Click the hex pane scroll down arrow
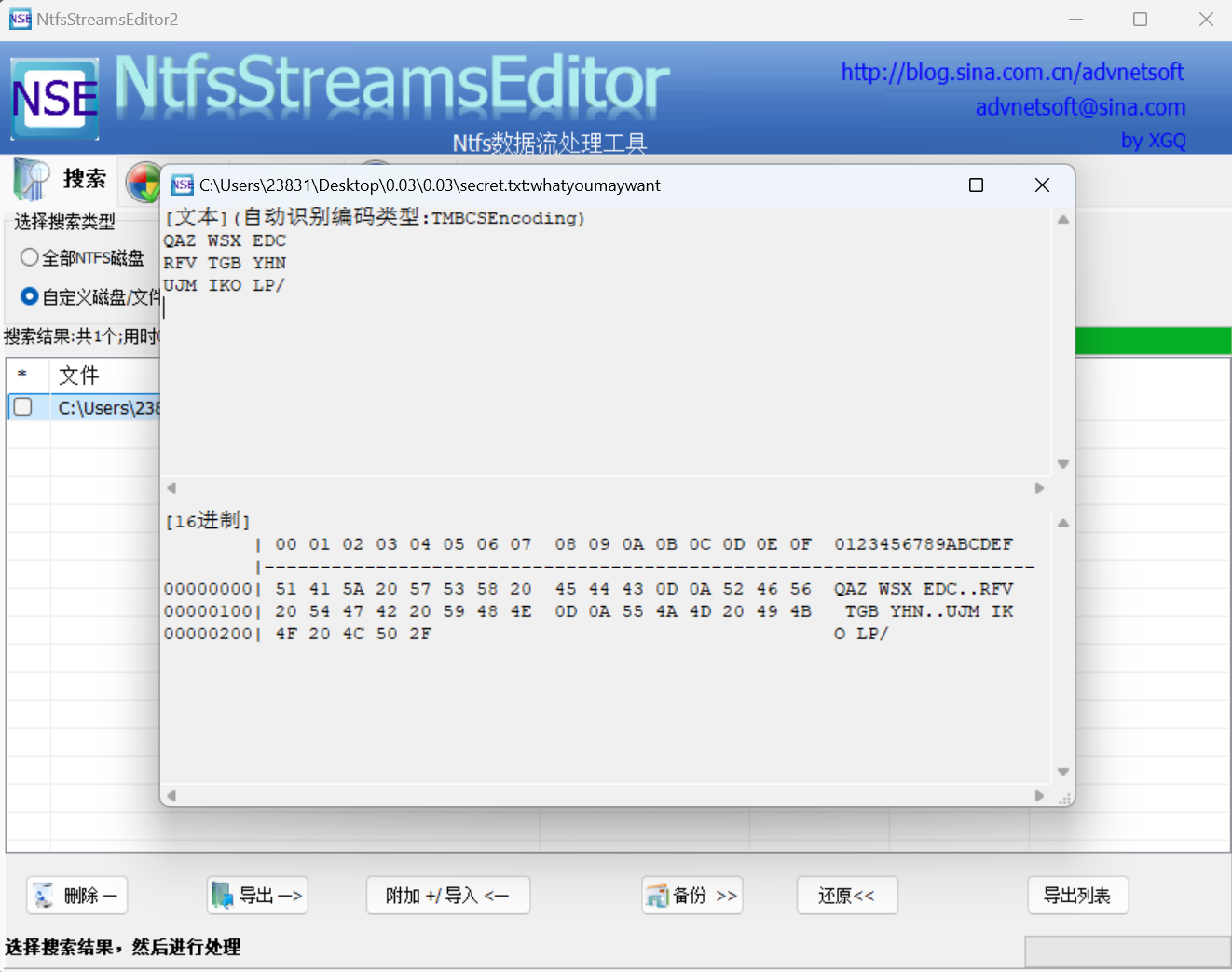Viewport: 1232px width, 972px height. pos(1063,773)
